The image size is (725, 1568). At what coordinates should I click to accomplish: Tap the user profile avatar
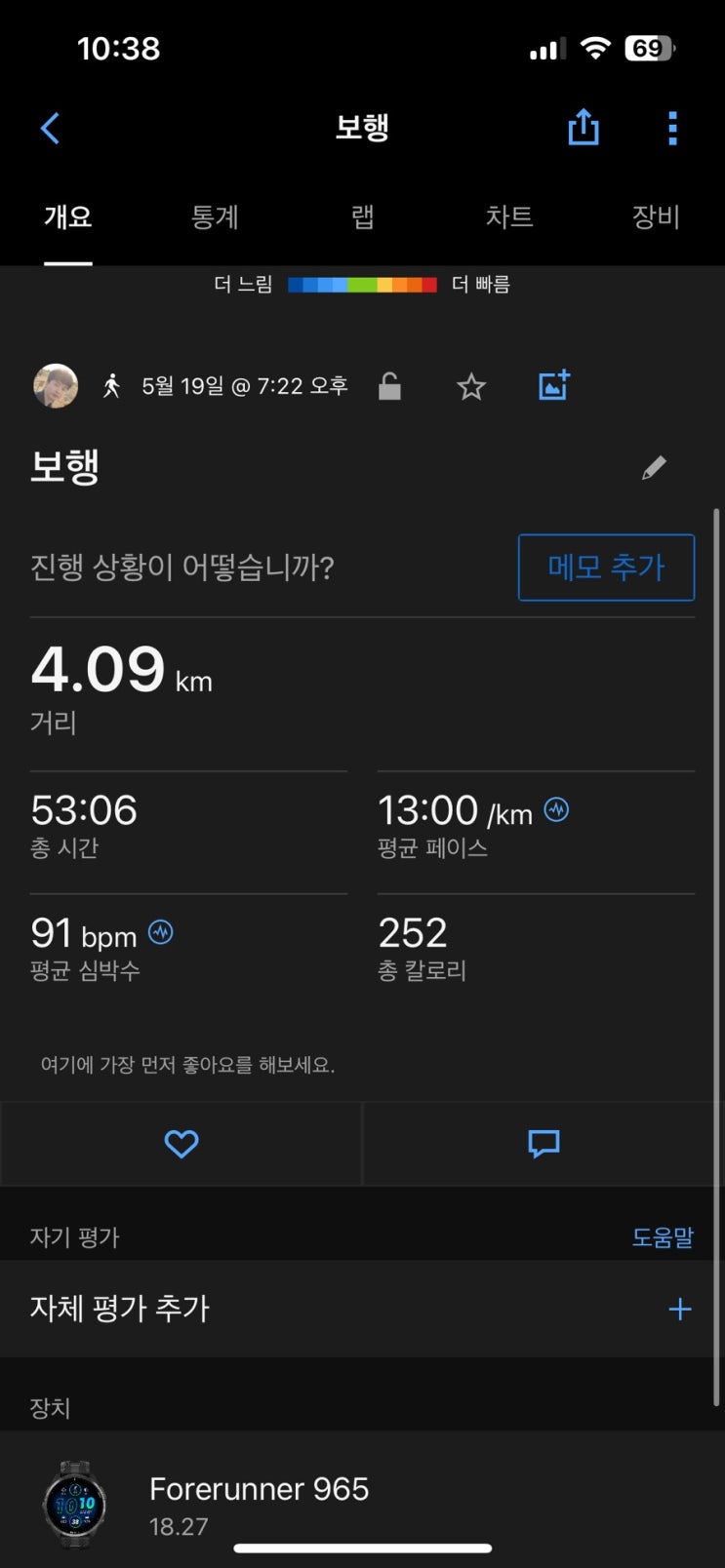tap(56, 386)
